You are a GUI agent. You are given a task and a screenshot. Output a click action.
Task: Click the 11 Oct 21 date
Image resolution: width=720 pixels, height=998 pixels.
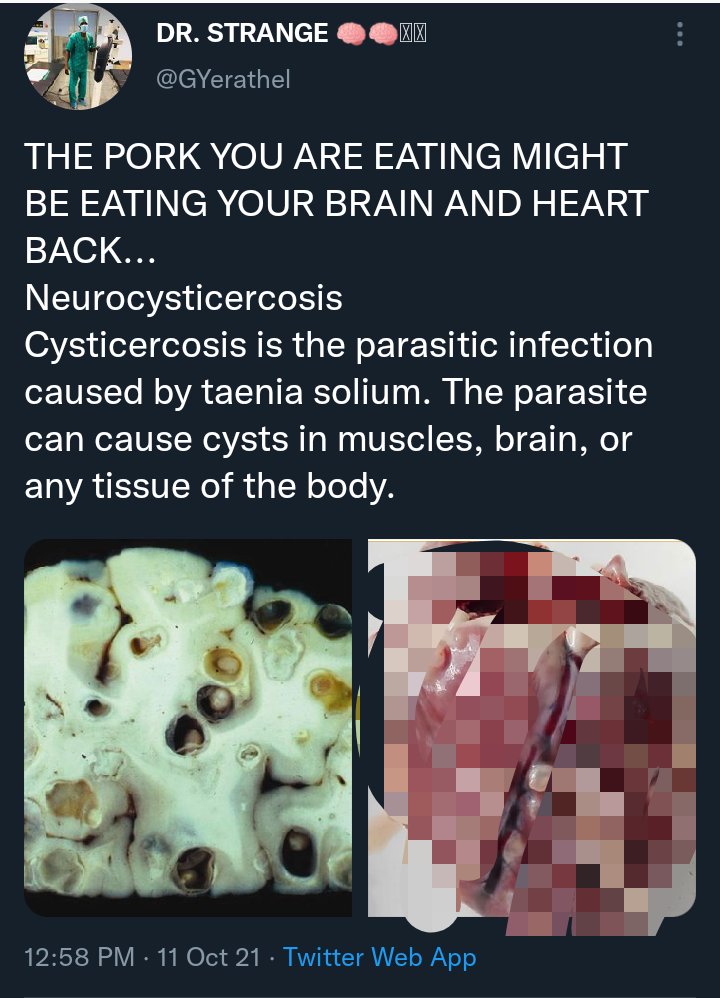click(x=209, y=957)
